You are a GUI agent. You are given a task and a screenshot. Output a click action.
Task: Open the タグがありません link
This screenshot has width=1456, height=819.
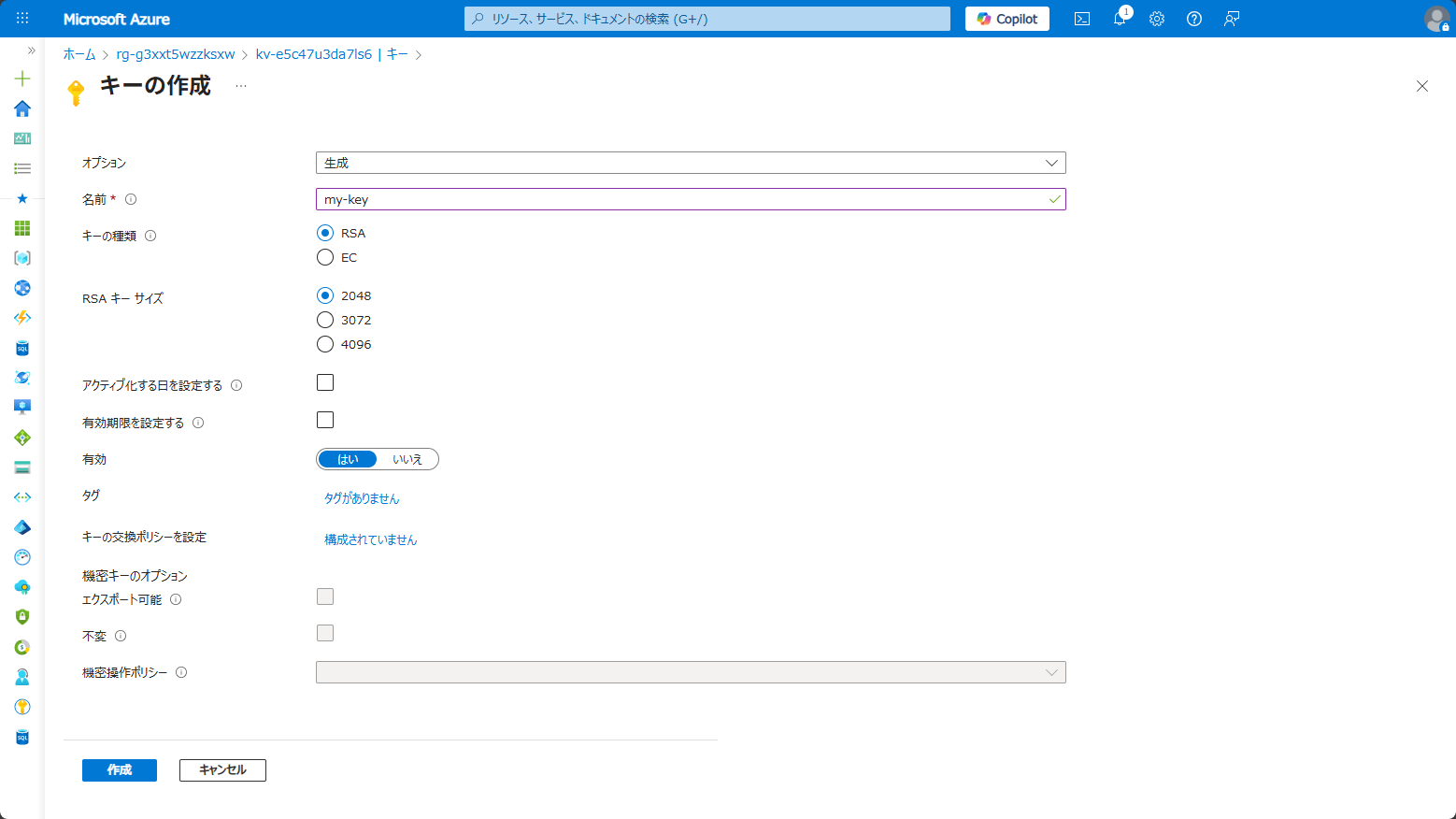(362, 498)
